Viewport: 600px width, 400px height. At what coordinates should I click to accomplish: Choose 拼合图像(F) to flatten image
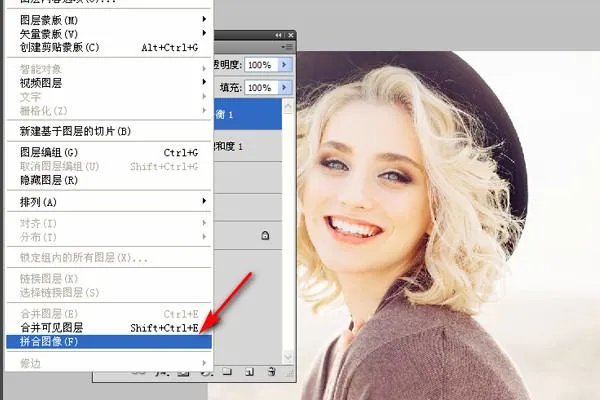tap(109, 341)
